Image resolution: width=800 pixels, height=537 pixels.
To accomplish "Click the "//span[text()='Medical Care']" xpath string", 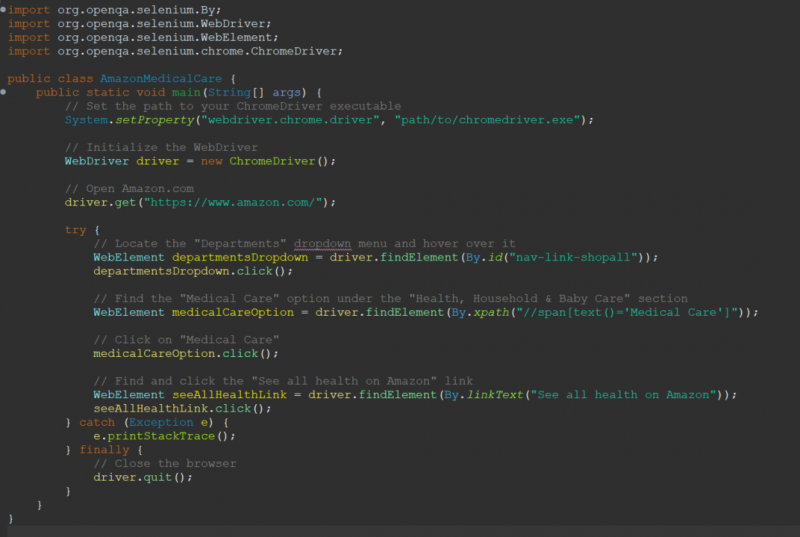I will pyautogui.click(x=627, y=313).
